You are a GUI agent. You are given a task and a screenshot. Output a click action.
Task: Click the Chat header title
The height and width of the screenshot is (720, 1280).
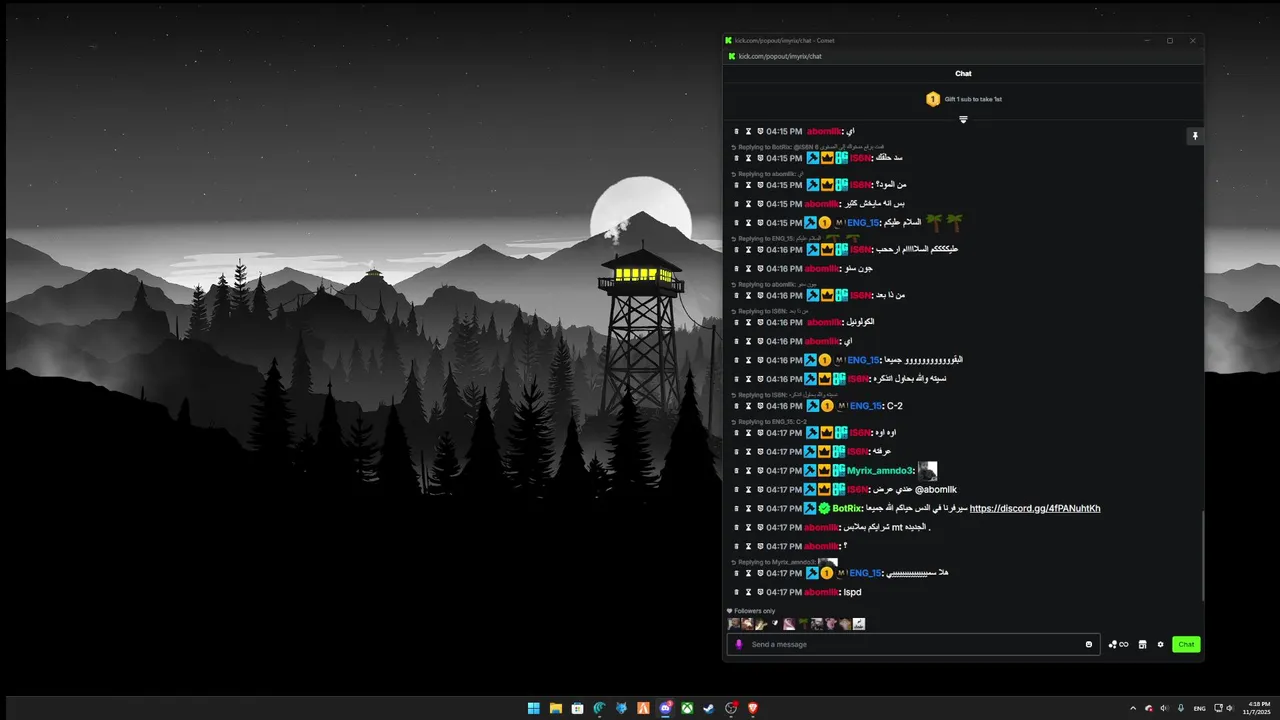point(963,73)
